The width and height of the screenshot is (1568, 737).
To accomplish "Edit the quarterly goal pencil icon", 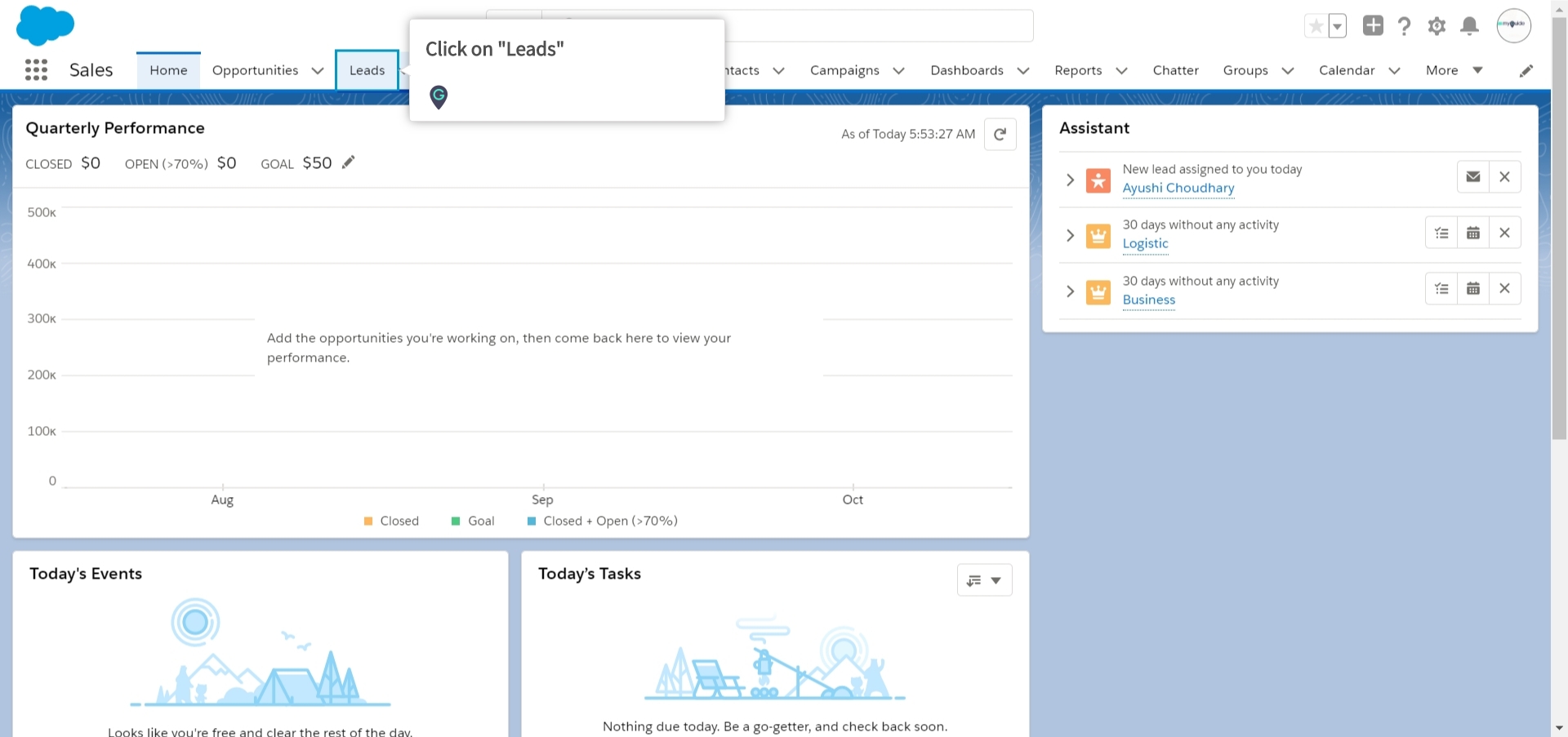I will (348, 162).
